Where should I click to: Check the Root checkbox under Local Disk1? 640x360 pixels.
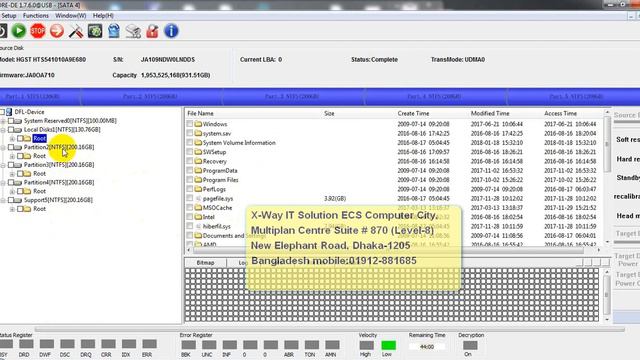click(20, 138)
